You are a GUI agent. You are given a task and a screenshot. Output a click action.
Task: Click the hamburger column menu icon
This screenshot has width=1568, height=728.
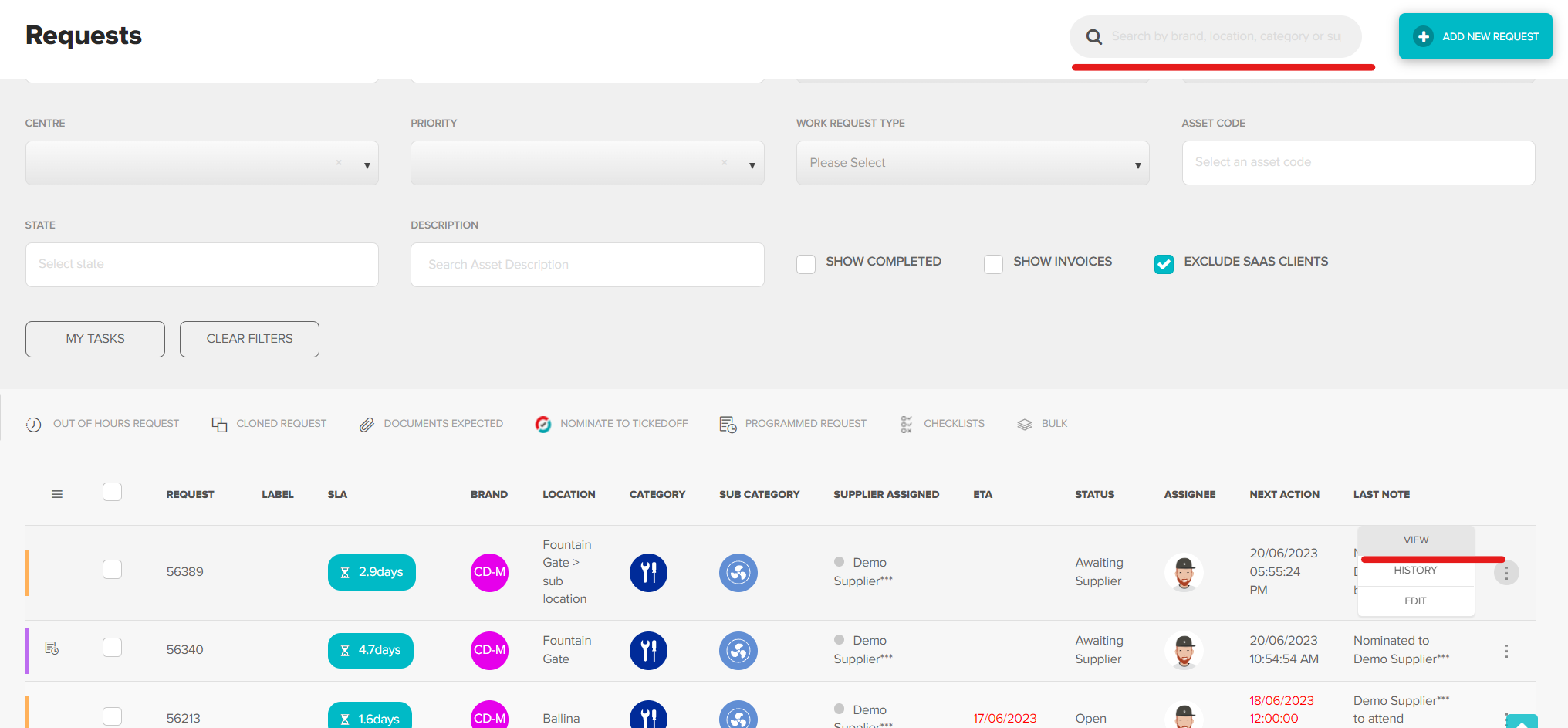[57, 494]
